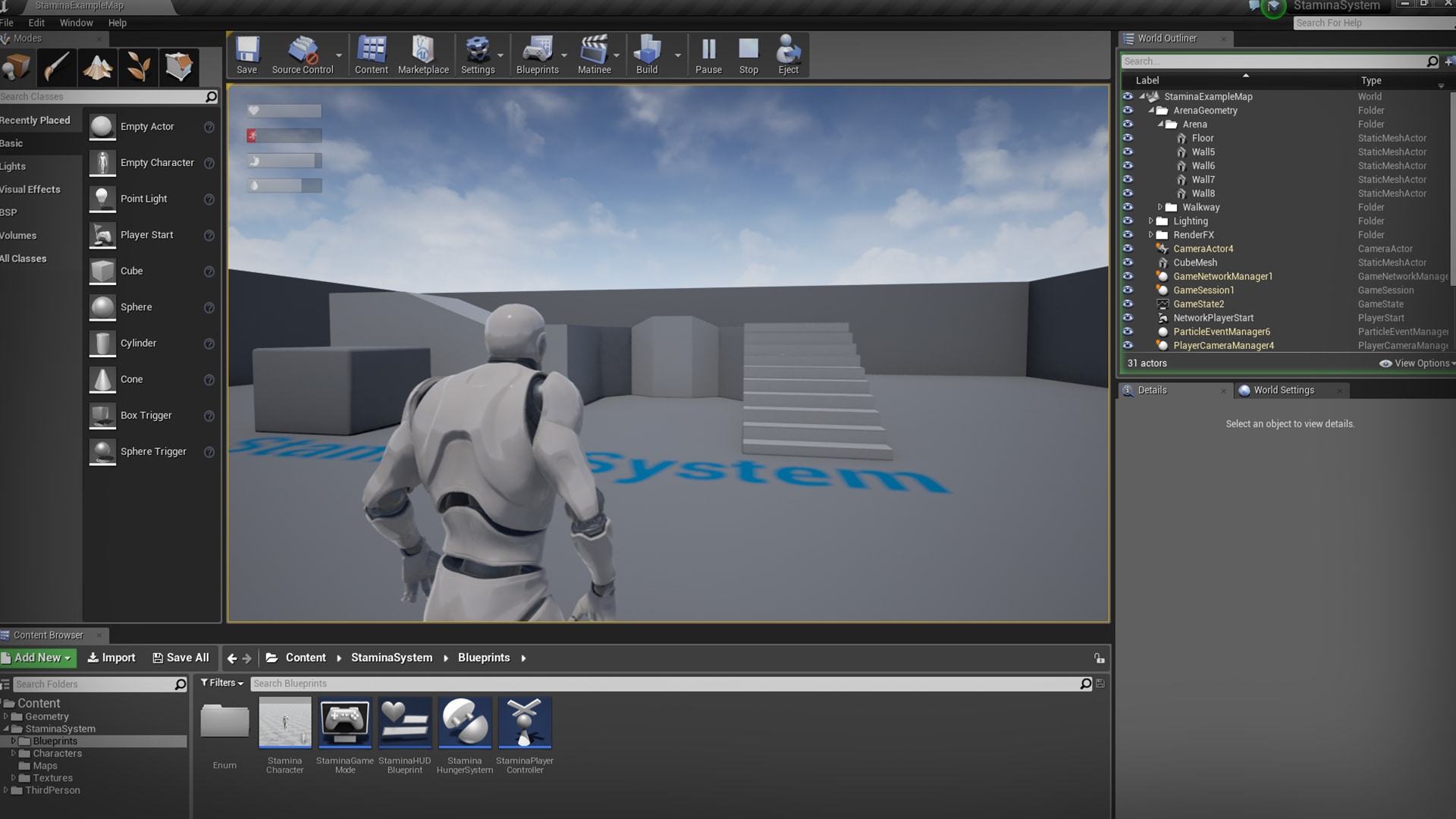Screen dimensions: 1456x819
Task: Click the Import button
Action: [111, 657]
